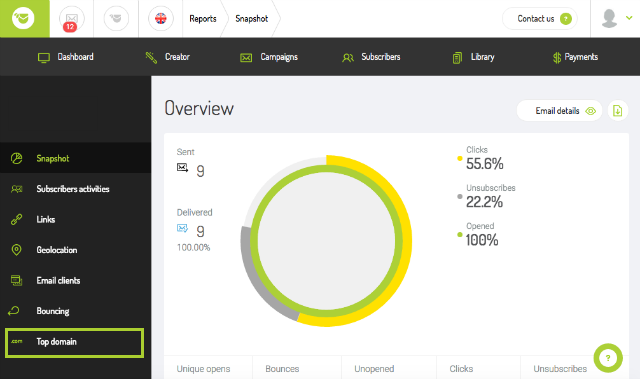Select the Unique opens tab
The image size is (640, 379).
pyautogui.click(x=203, y=369)
